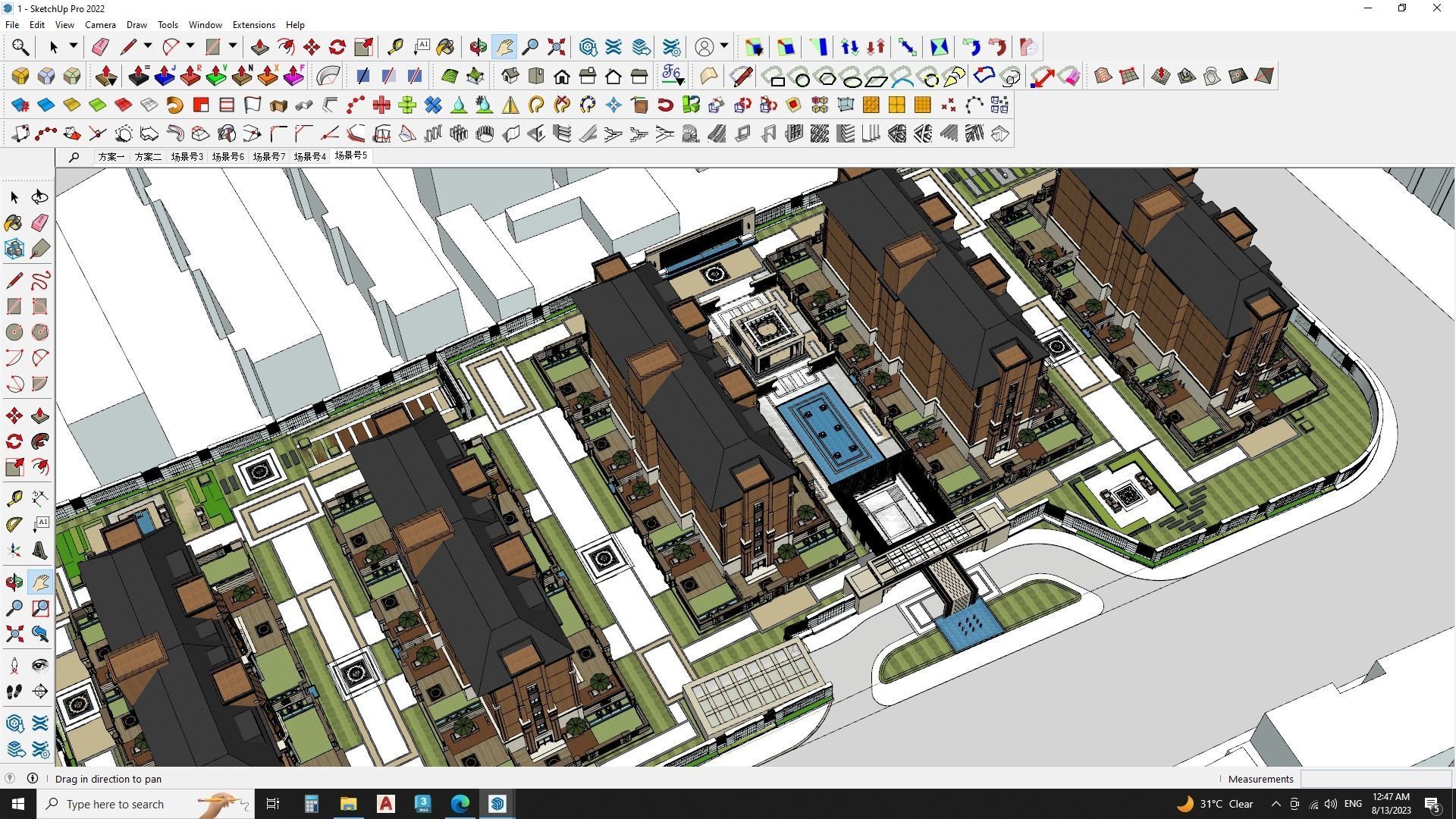
Task: Open the Fredo6 F6 tools icon
Action: tap(673, 76)
